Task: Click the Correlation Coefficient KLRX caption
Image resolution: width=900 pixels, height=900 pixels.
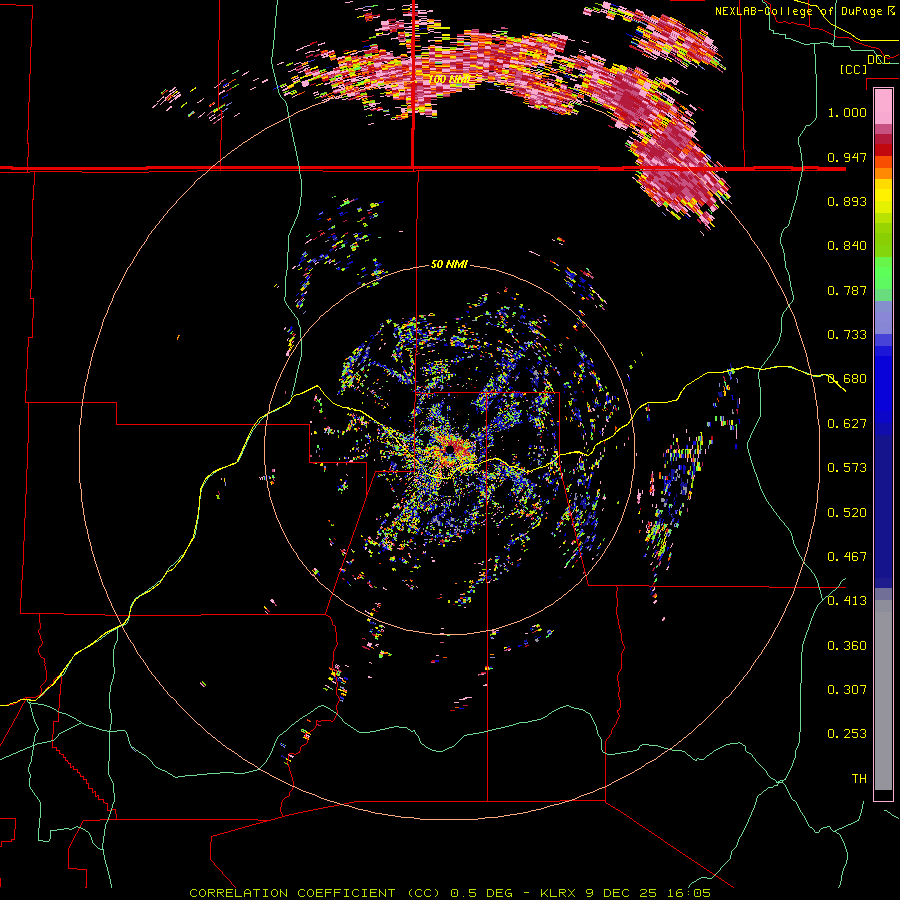Action: pyautogui.click(x=450, y=893)
